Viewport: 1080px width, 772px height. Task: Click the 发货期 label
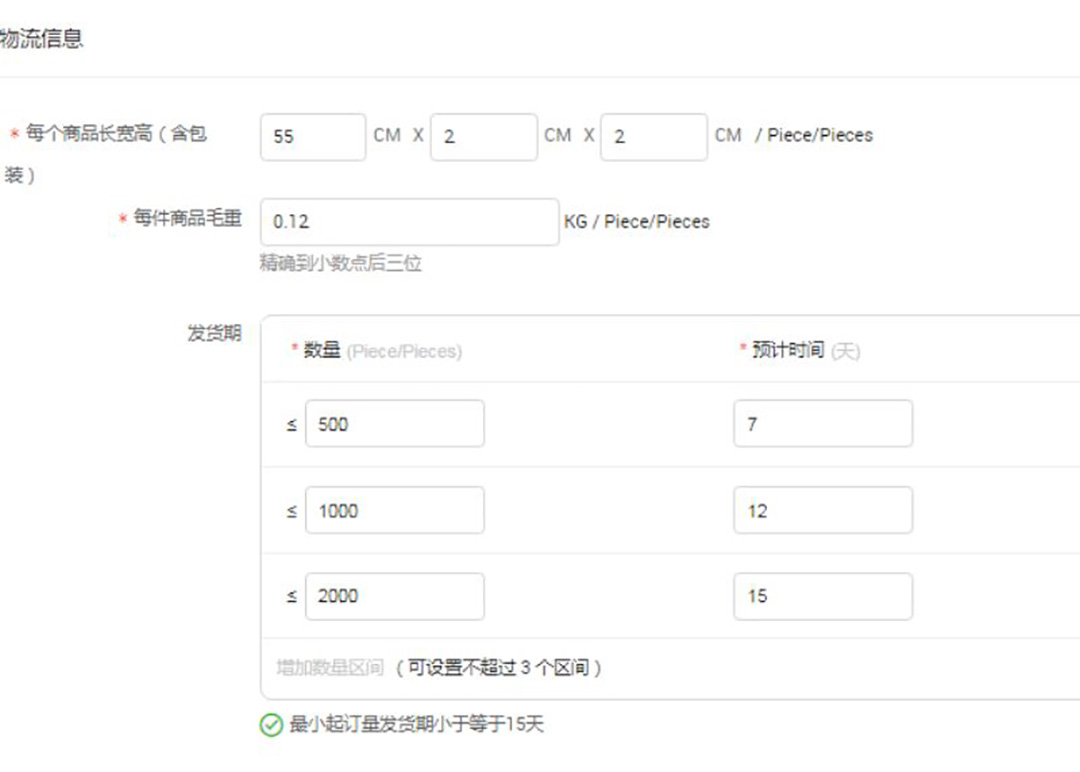[214, 333]
